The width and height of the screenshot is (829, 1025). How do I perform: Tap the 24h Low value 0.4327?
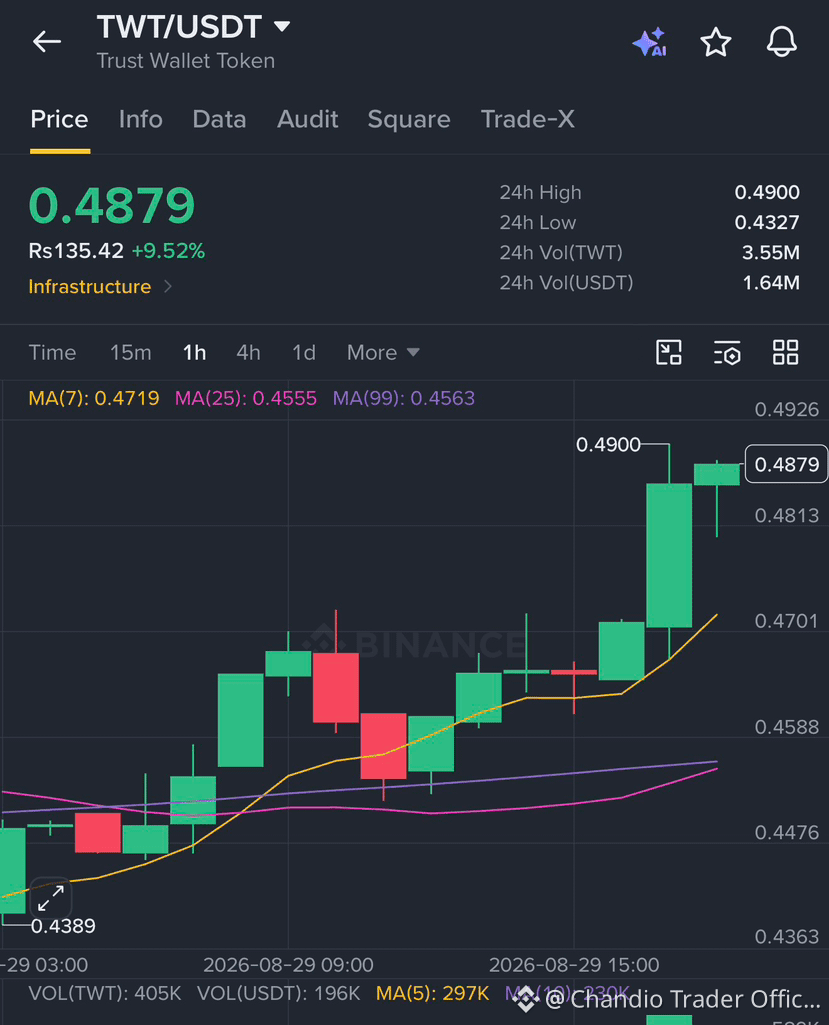[767, 223]
